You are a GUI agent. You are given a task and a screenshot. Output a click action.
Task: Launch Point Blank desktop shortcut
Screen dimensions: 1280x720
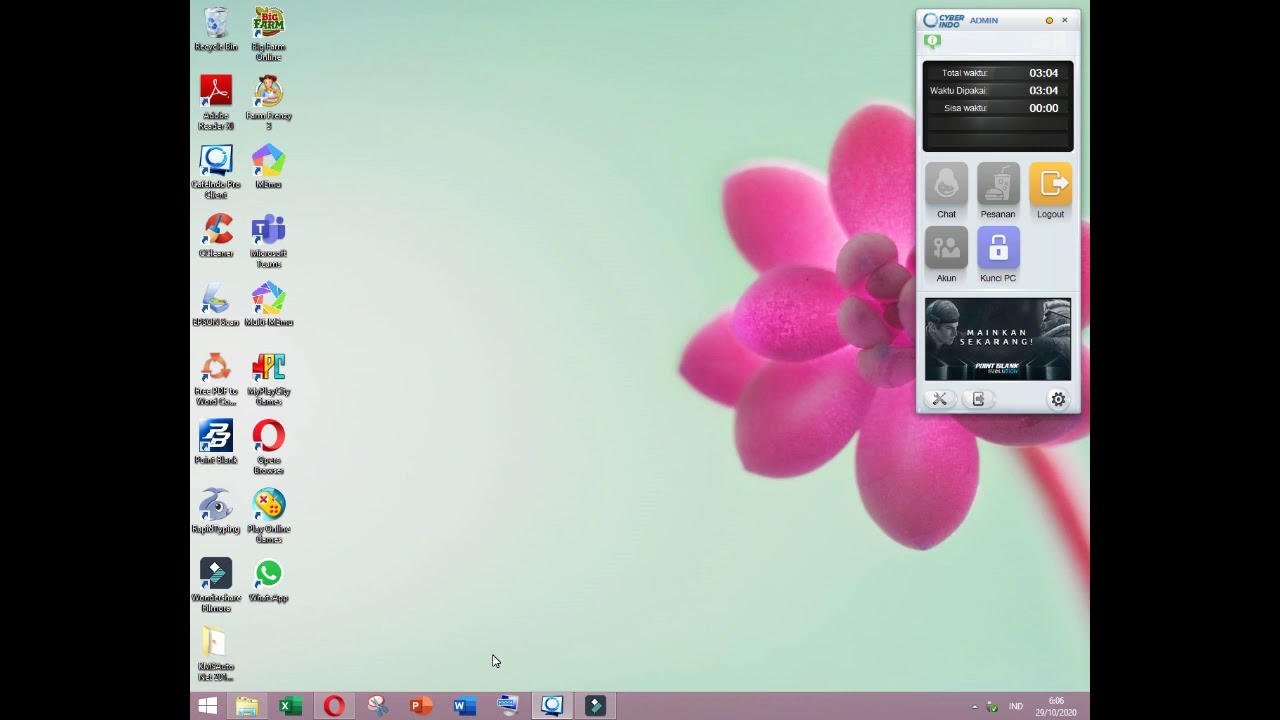(216, 442)
